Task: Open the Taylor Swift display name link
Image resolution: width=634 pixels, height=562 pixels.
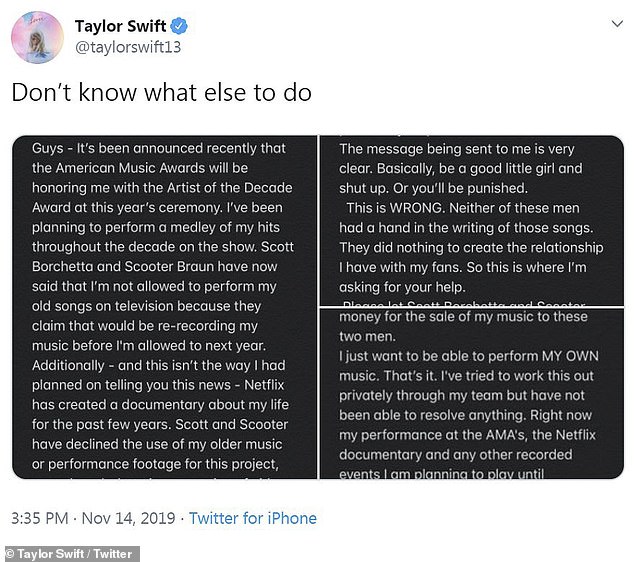Action: pos(119,26)
